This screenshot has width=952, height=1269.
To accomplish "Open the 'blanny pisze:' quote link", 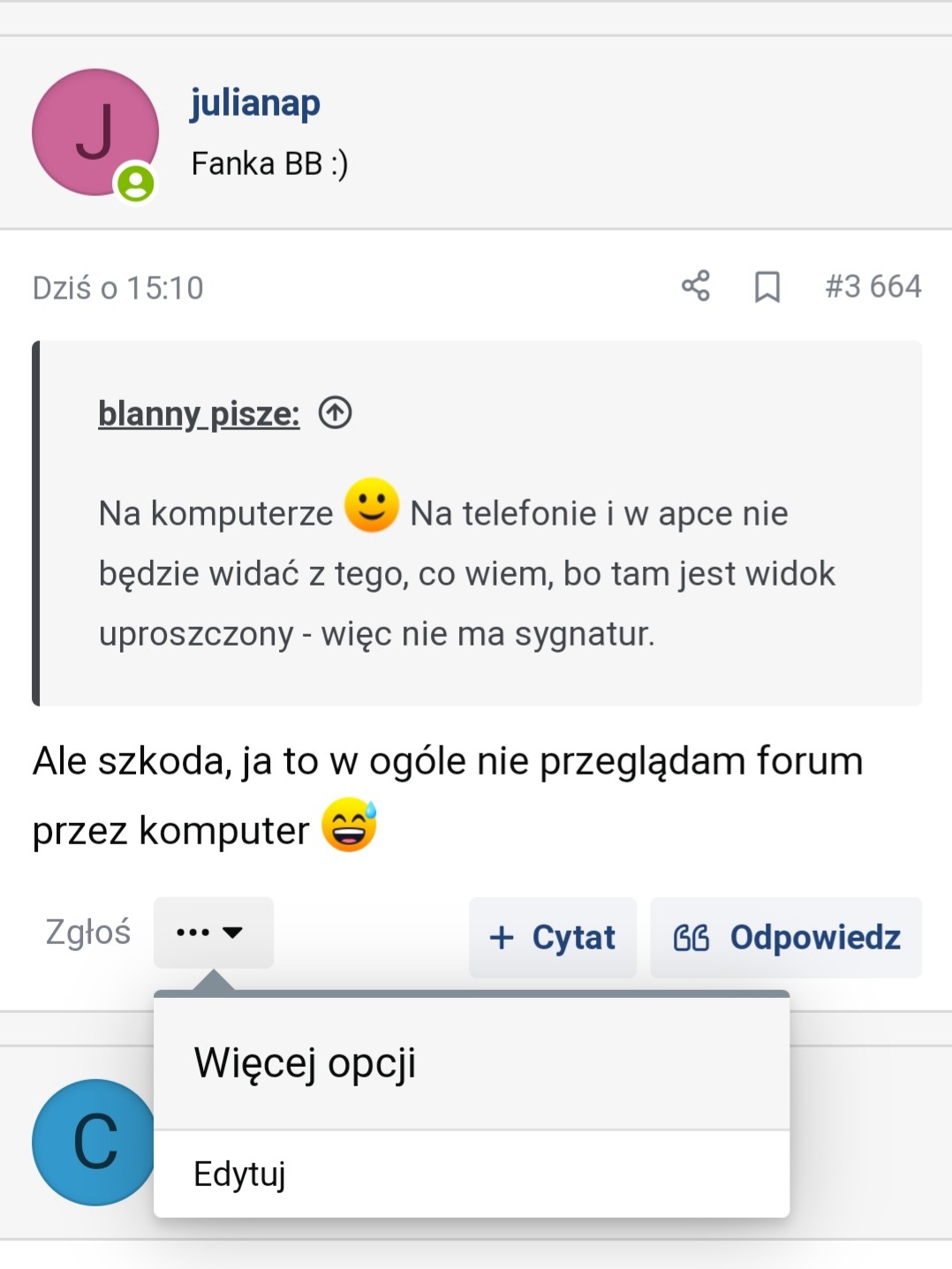I will click(x=199, y=413).
